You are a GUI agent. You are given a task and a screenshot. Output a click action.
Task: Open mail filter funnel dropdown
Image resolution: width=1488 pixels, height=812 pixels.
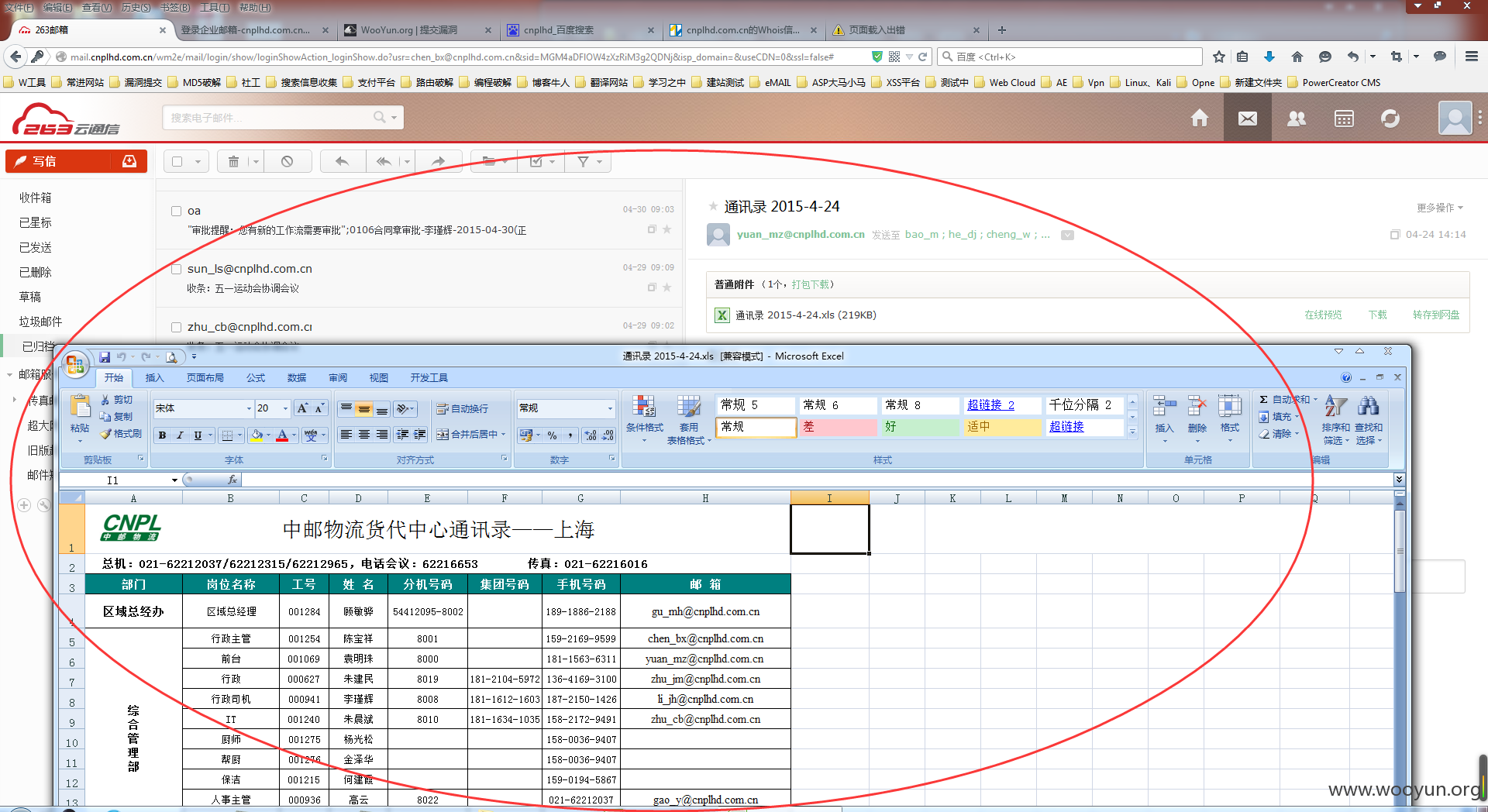click(x=589, y=161)
